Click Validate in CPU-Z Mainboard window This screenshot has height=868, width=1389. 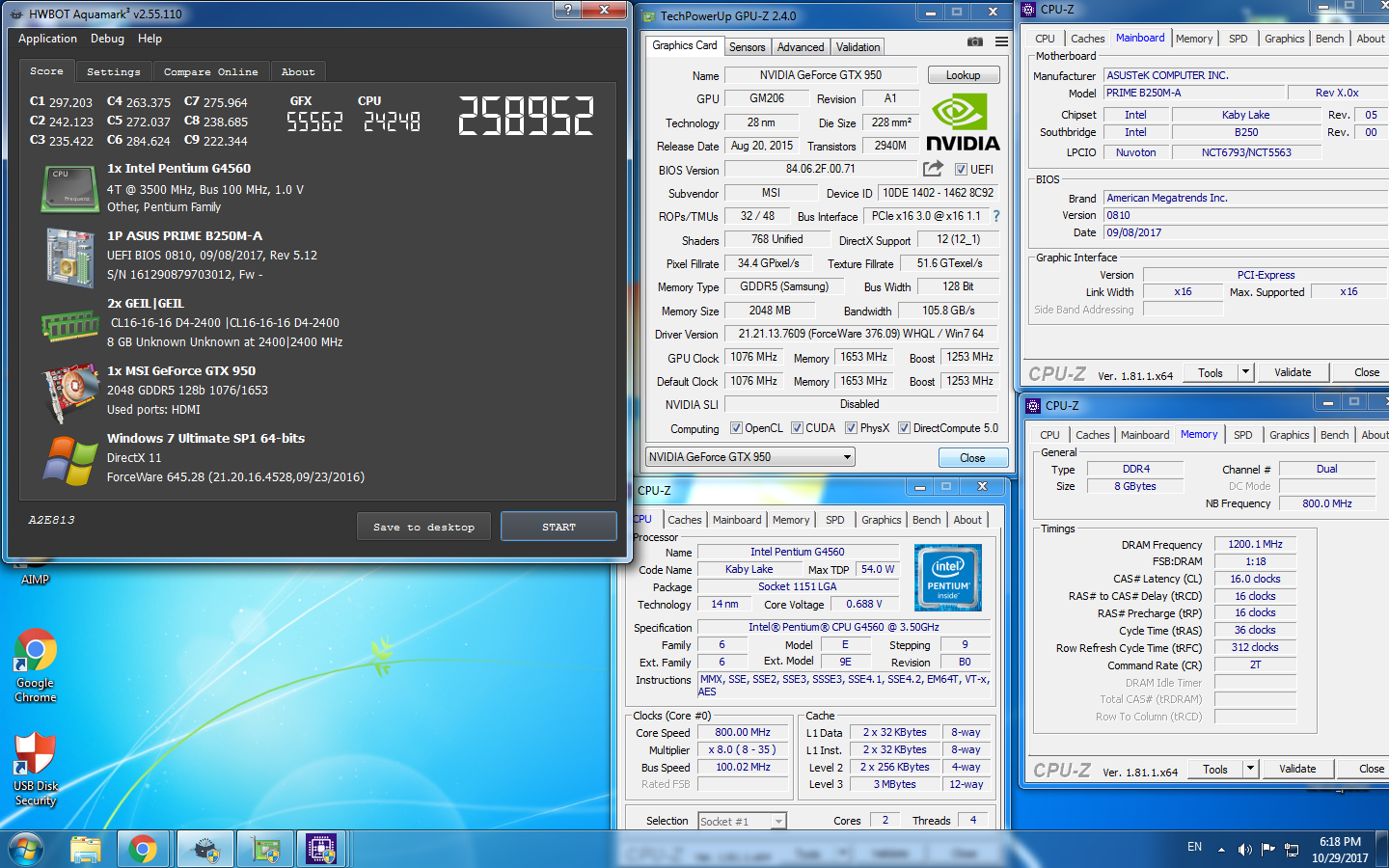tap(1293, 372)
